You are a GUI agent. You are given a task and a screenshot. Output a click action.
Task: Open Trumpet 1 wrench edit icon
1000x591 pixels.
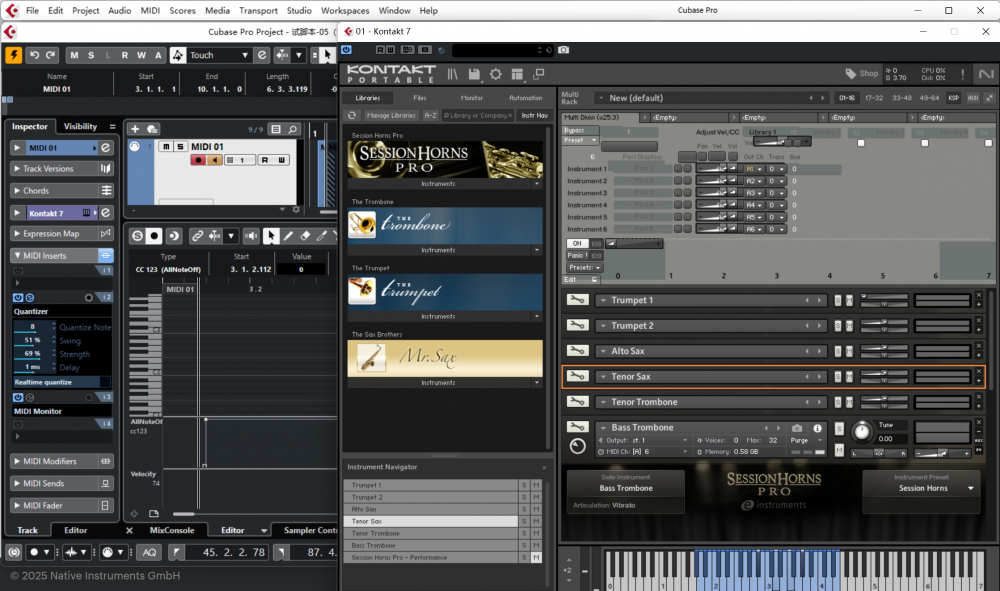(x=577, y=300)
